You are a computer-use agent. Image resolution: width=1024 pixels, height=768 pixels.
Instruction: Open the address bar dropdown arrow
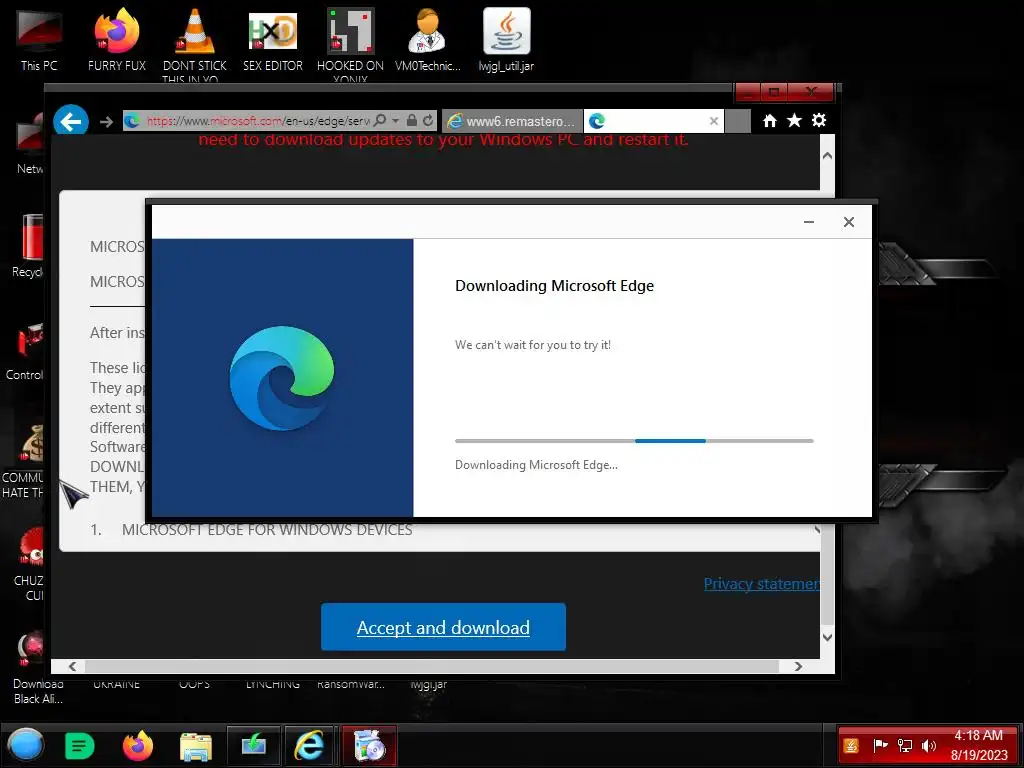coord(395,120)
